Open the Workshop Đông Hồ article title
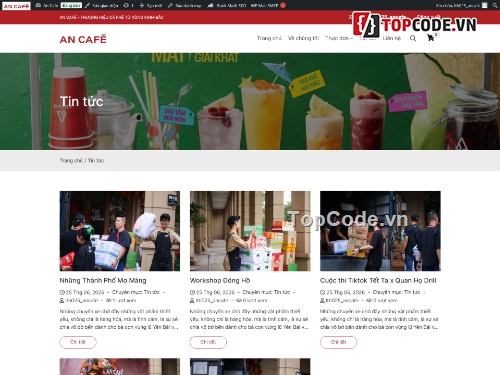500x375 pixels. click(220, 281)
